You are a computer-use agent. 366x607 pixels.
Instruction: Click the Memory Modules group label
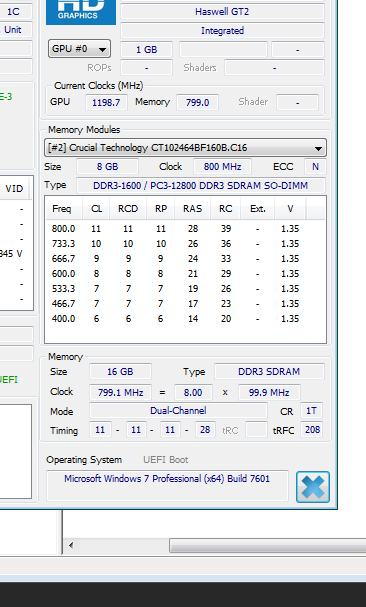pos(84,130)
